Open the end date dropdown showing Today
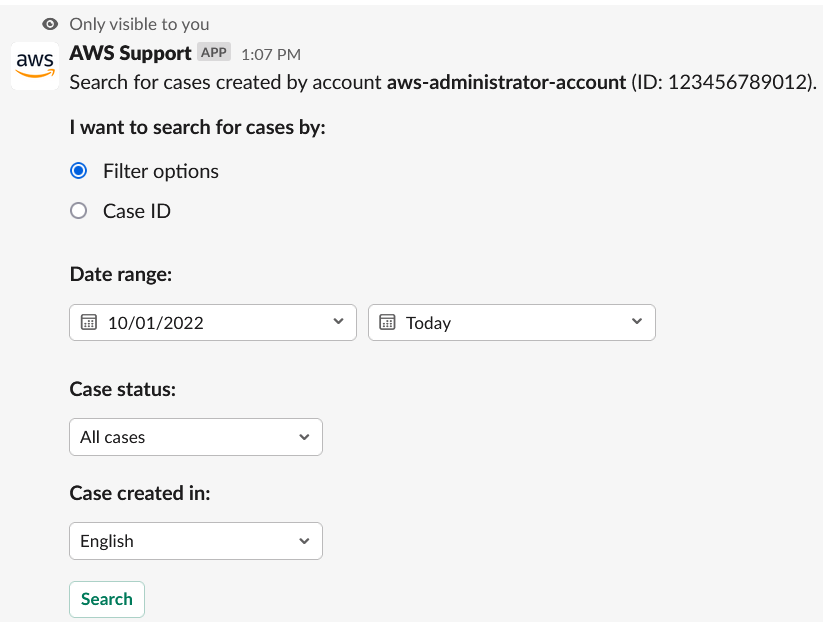 click(x=511, y=322)
